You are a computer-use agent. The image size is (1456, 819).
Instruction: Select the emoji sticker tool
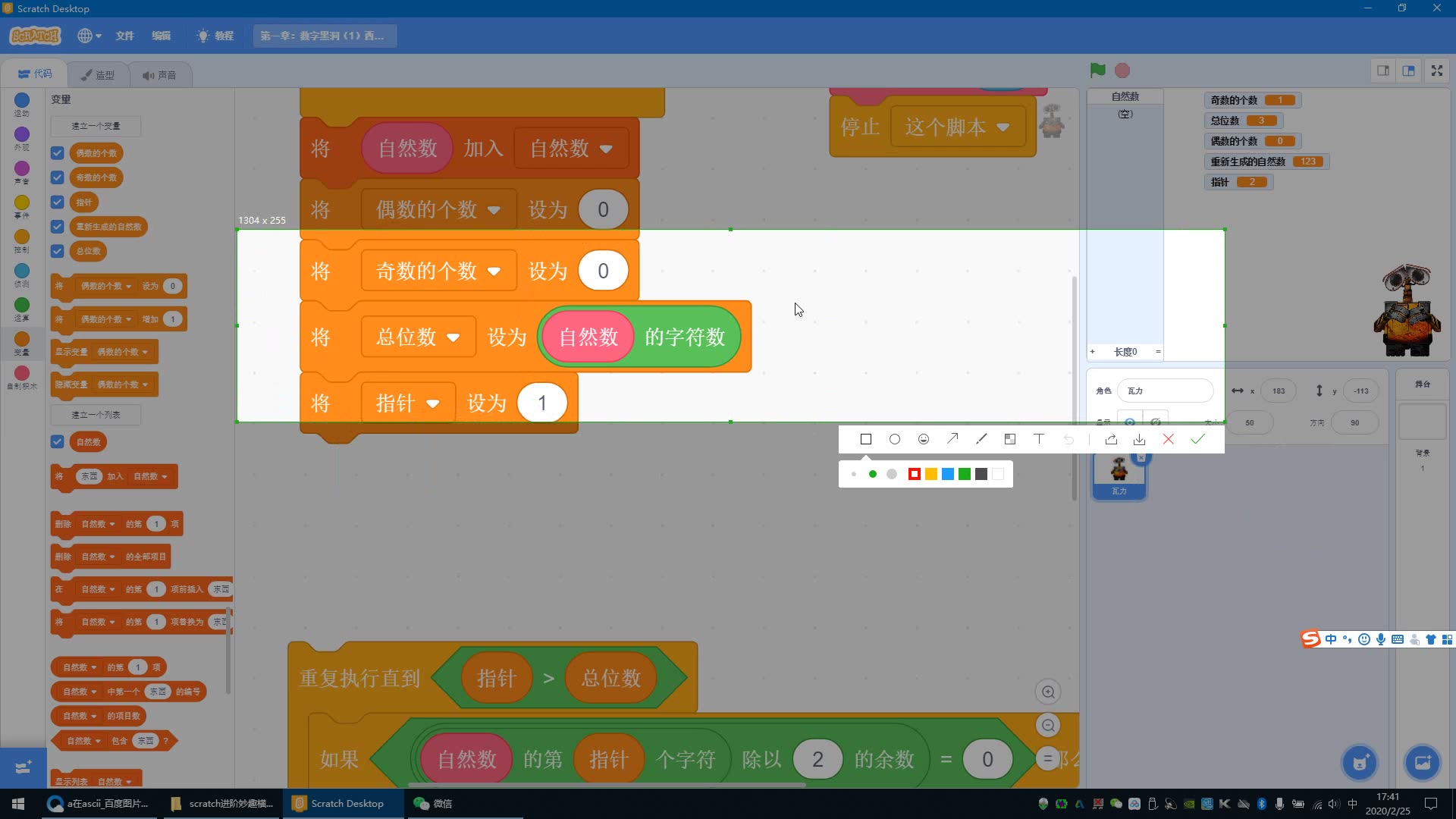click(x=924, y=439)
